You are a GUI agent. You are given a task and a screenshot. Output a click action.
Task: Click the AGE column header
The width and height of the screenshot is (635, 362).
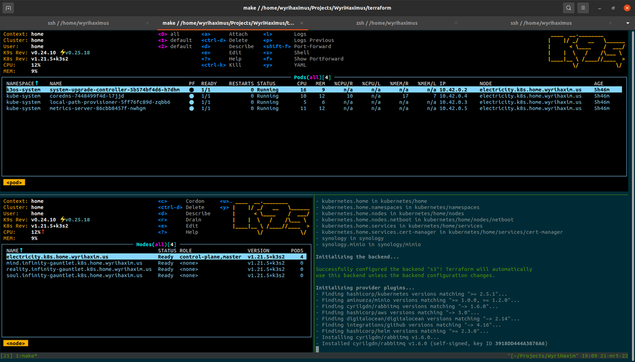coord(599,83)
